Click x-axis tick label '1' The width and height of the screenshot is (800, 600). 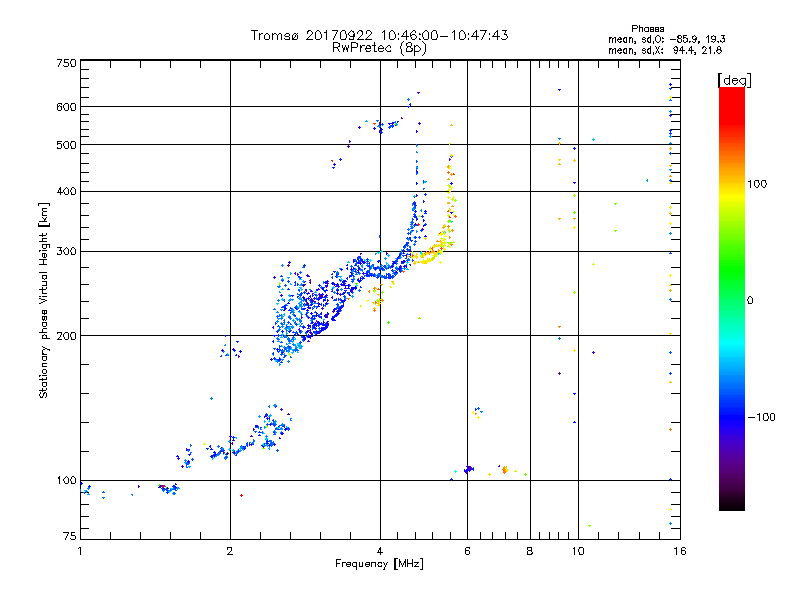[x=80, y=551]
